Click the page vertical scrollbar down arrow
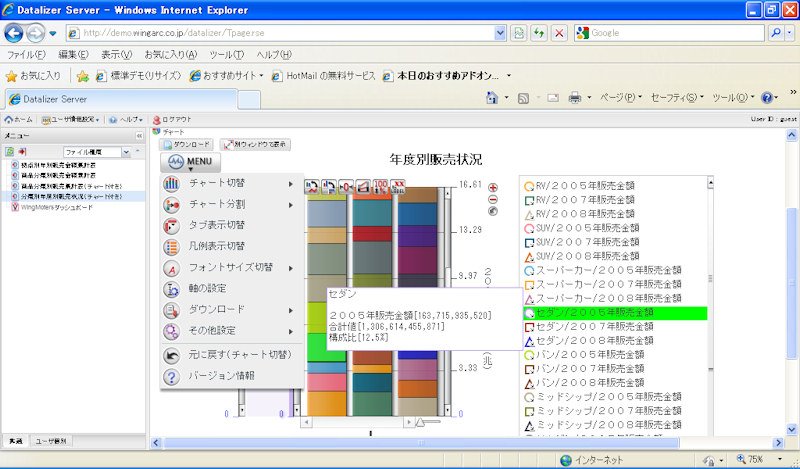Viewport: 800px width, 469px height. 791,430
